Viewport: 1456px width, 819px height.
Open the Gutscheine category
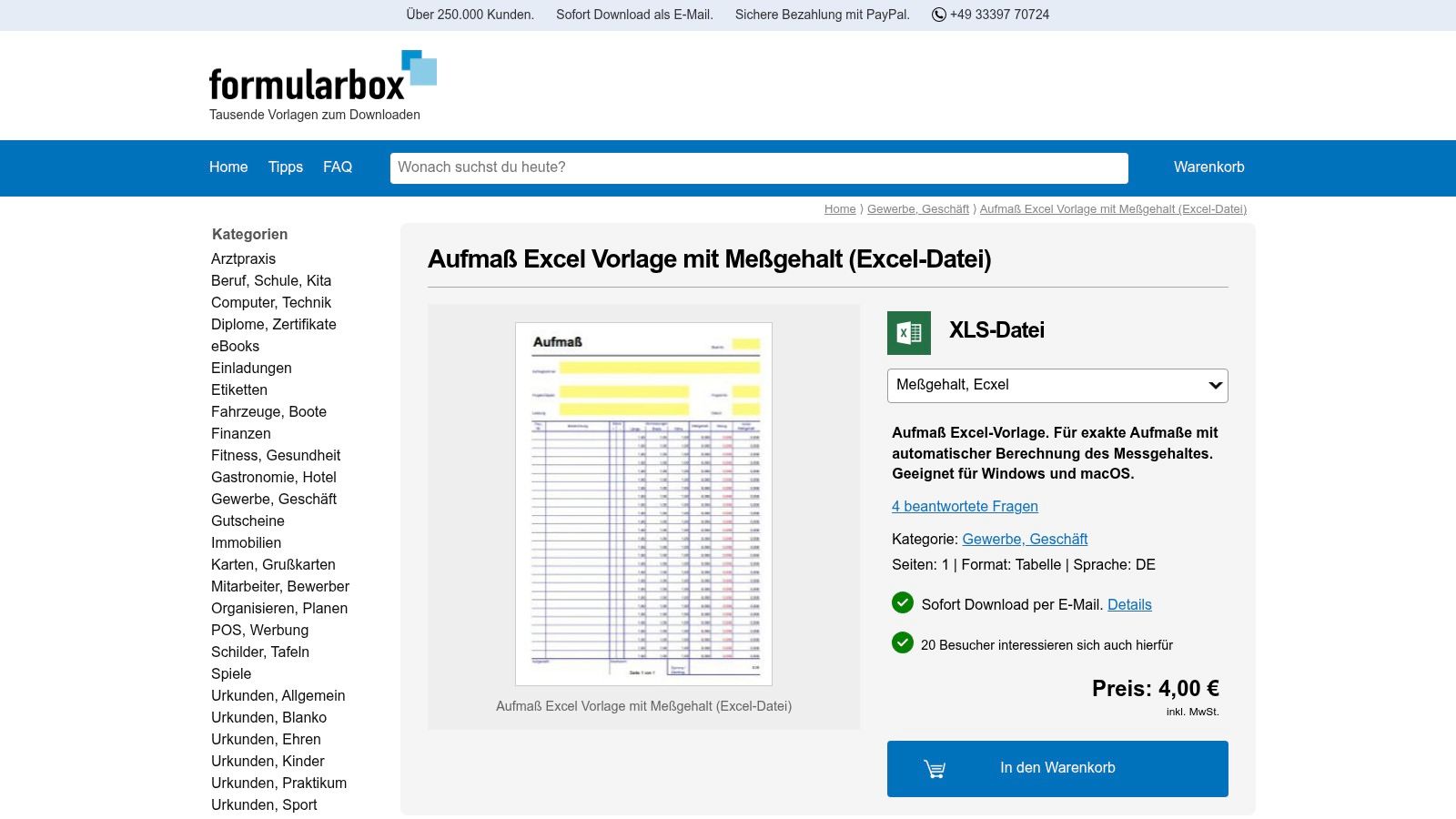pos(248,521)
